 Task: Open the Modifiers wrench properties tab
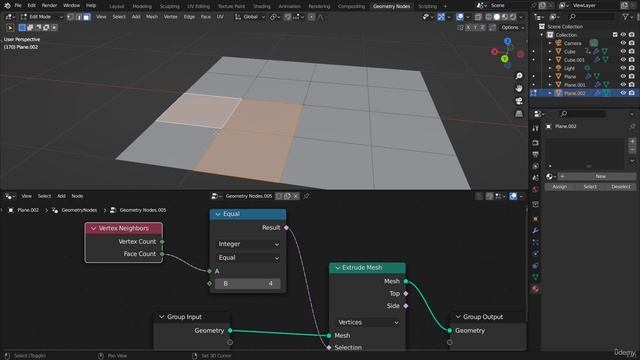(536, 231)
